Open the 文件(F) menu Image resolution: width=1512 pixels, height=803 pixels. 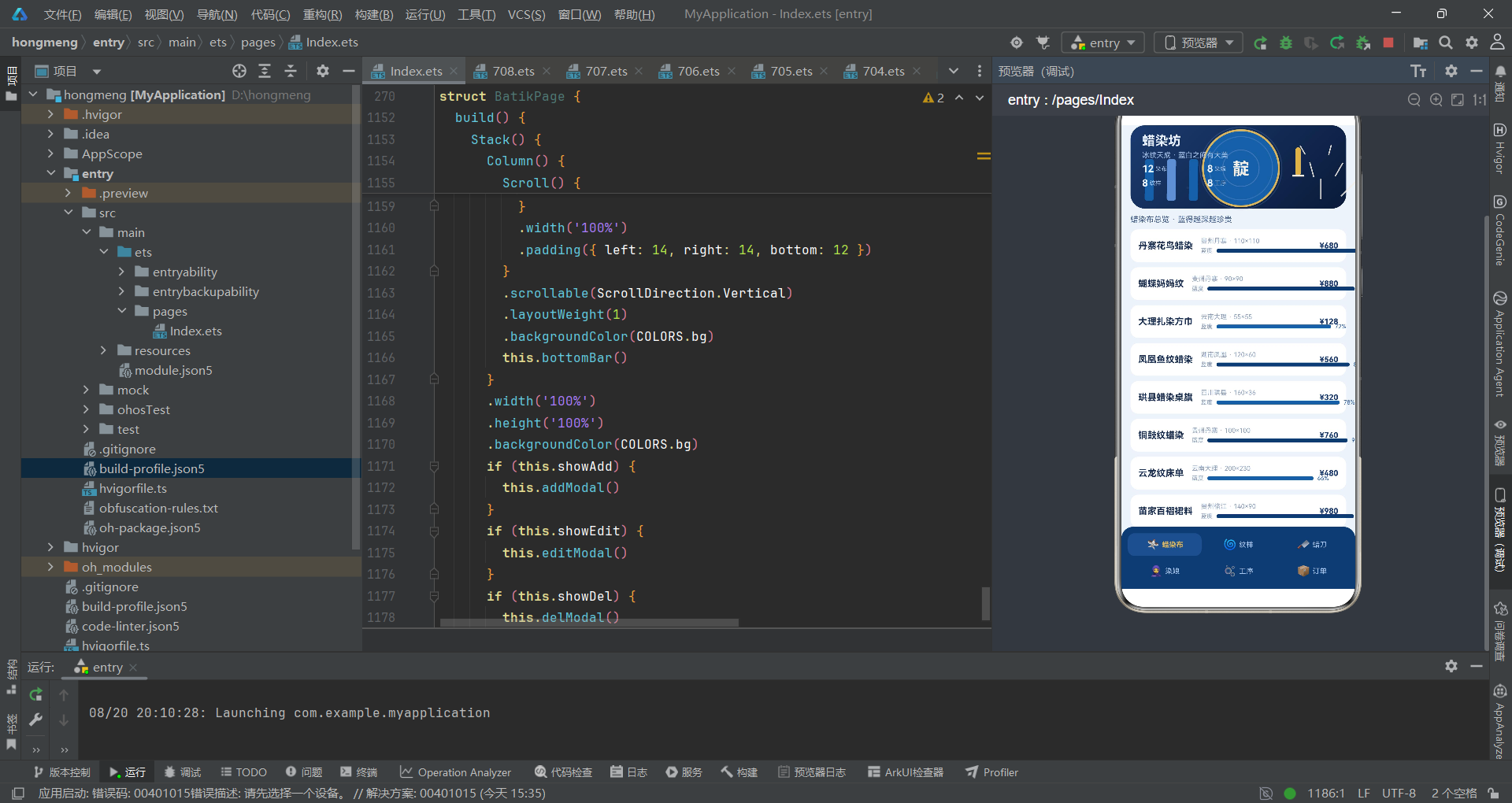tap(62, 14)
